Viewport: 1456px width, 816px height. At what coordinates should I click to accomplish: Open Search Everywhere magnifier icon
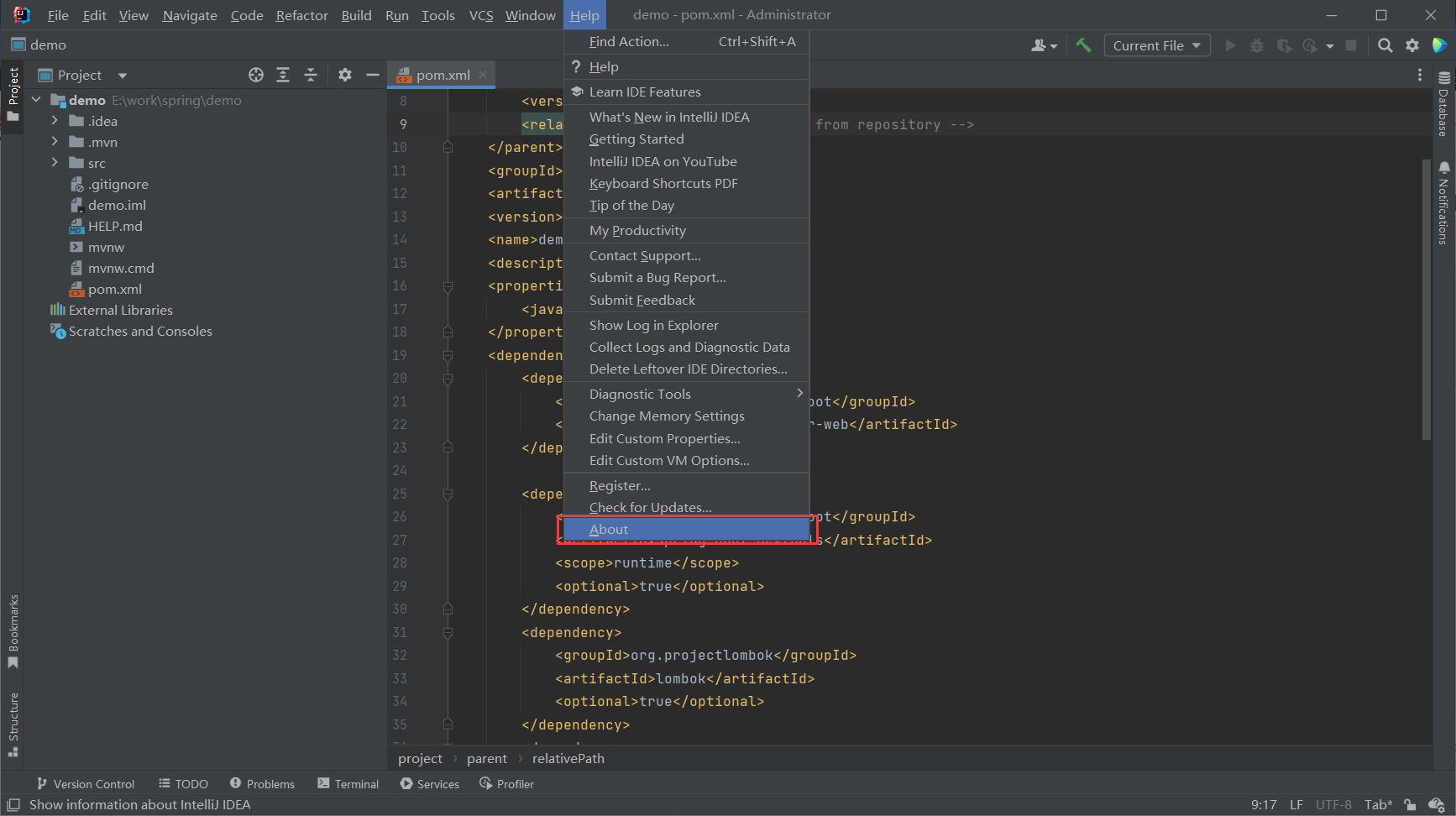click(x=1385, y=45)
